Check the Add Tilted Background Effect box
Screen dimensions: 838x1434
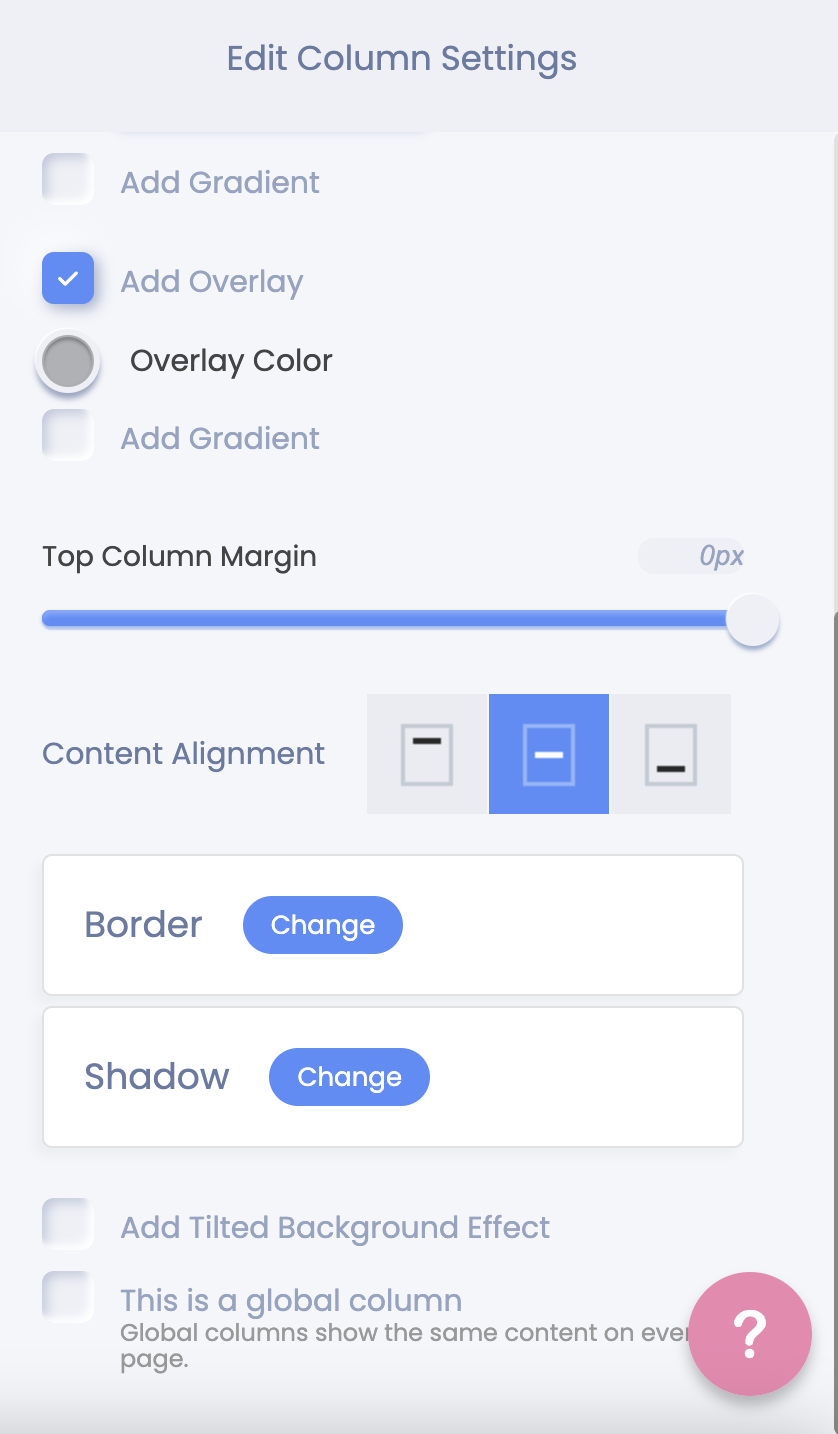68,1224
